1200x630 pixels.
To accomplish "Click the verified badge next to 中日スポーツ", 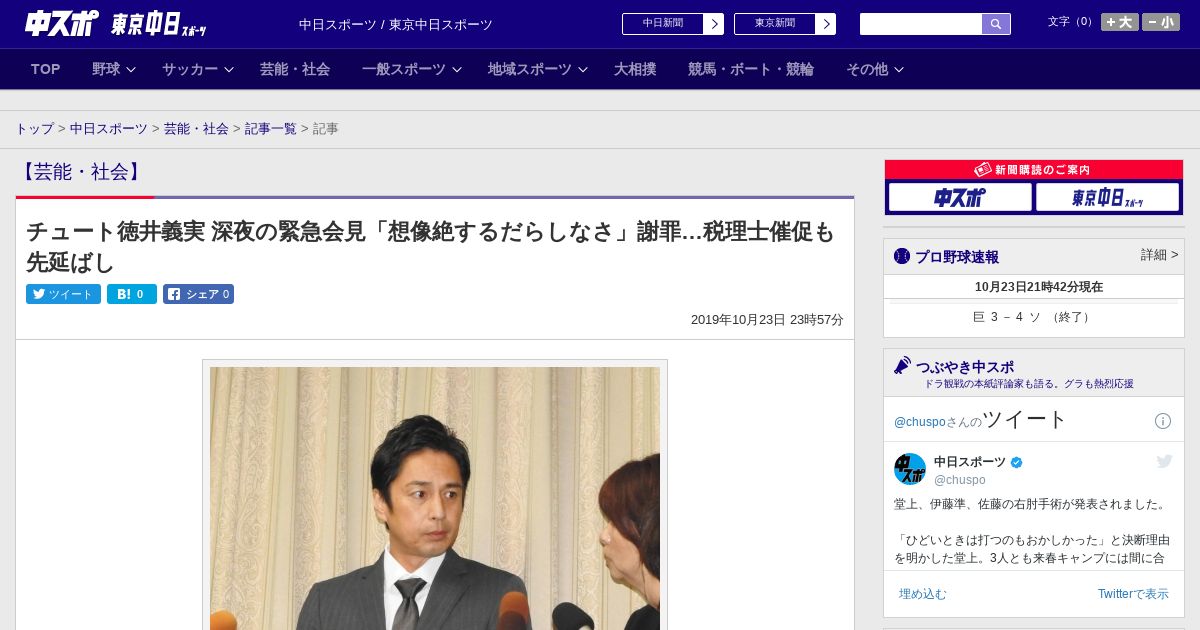I will click(x=1017, y=462).
